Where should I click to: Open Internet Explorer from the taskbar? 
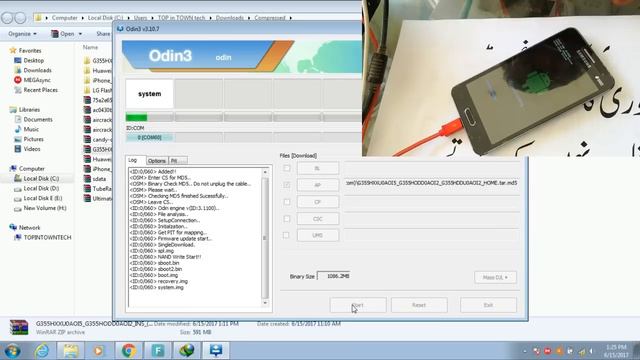[42, 351]
